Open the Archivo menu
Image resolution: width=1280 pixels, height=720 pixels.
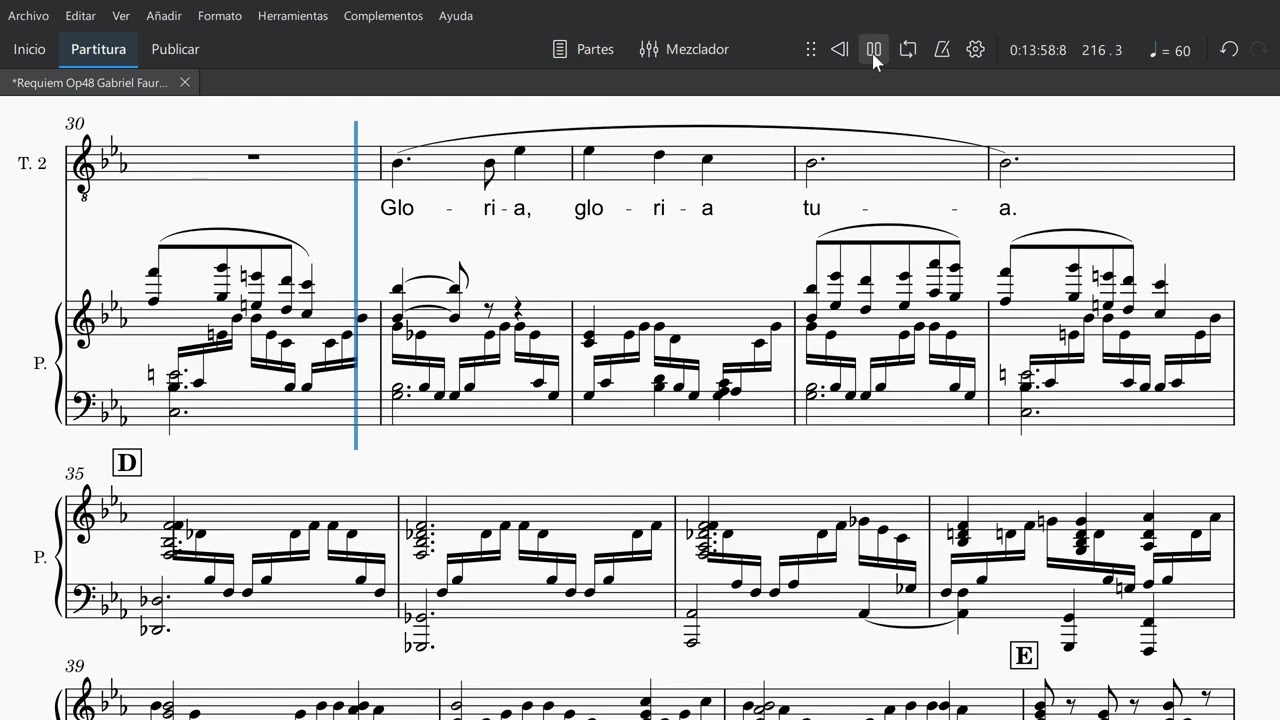point(28,16)
